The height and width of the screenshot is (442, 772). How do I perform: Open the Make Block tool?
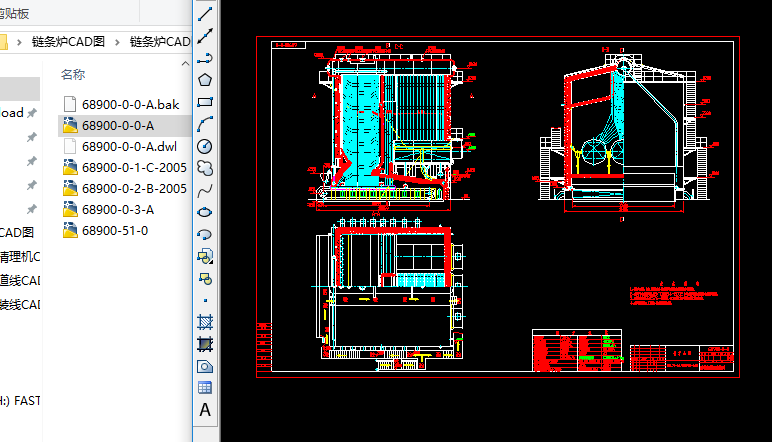tap(205, 279)
